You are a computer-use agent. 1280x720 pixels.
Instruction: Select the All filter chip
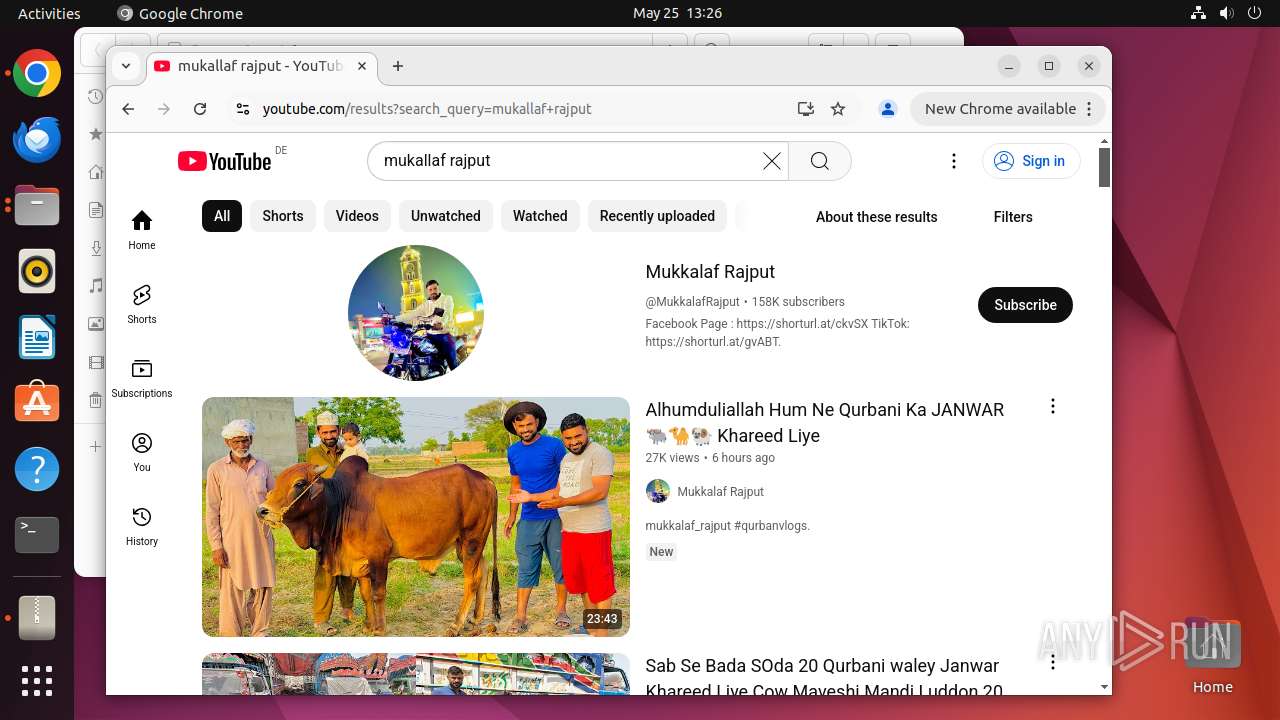click(x=222, y=216)
